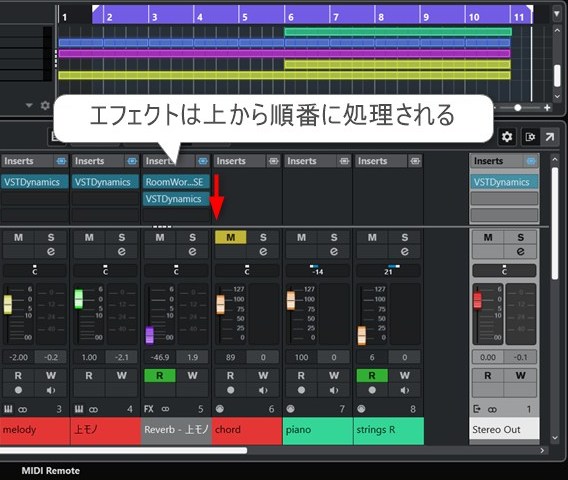The width and height of the screenshot is (568, 480).
Task: Solo the Stereo Out channel
Action: pos(520,237)
